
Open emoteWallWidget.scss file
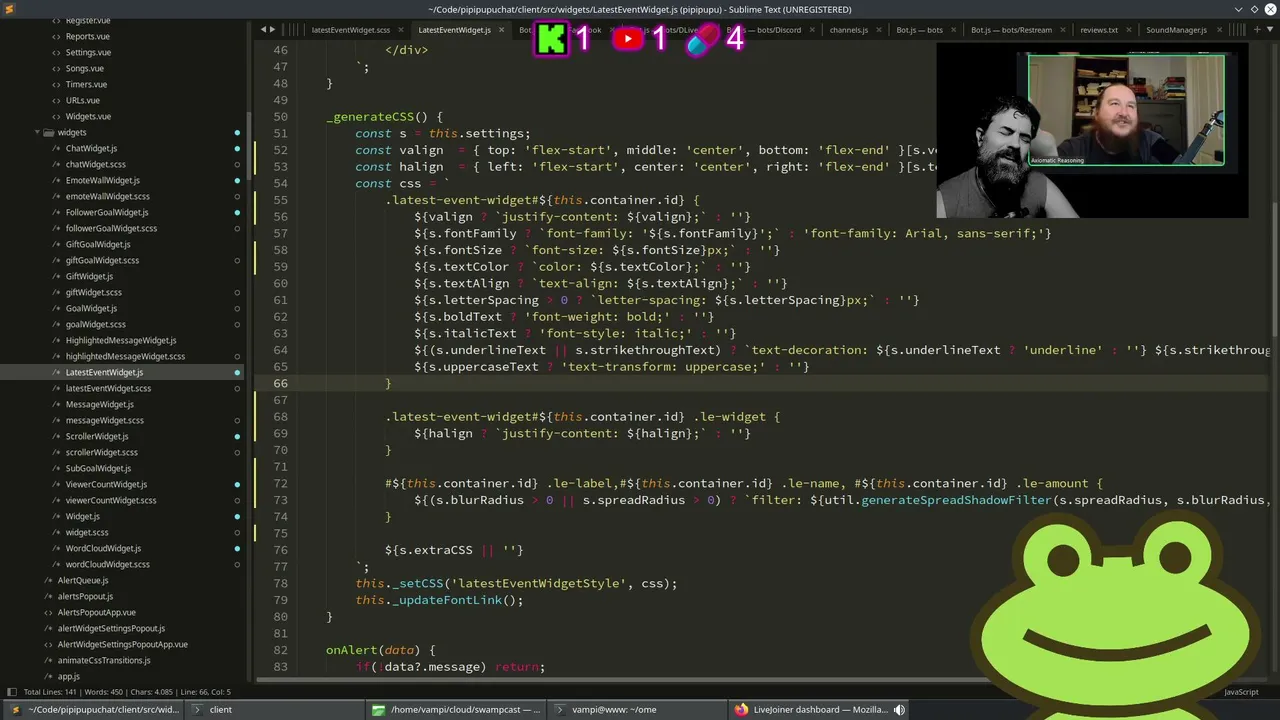[107, 196]
